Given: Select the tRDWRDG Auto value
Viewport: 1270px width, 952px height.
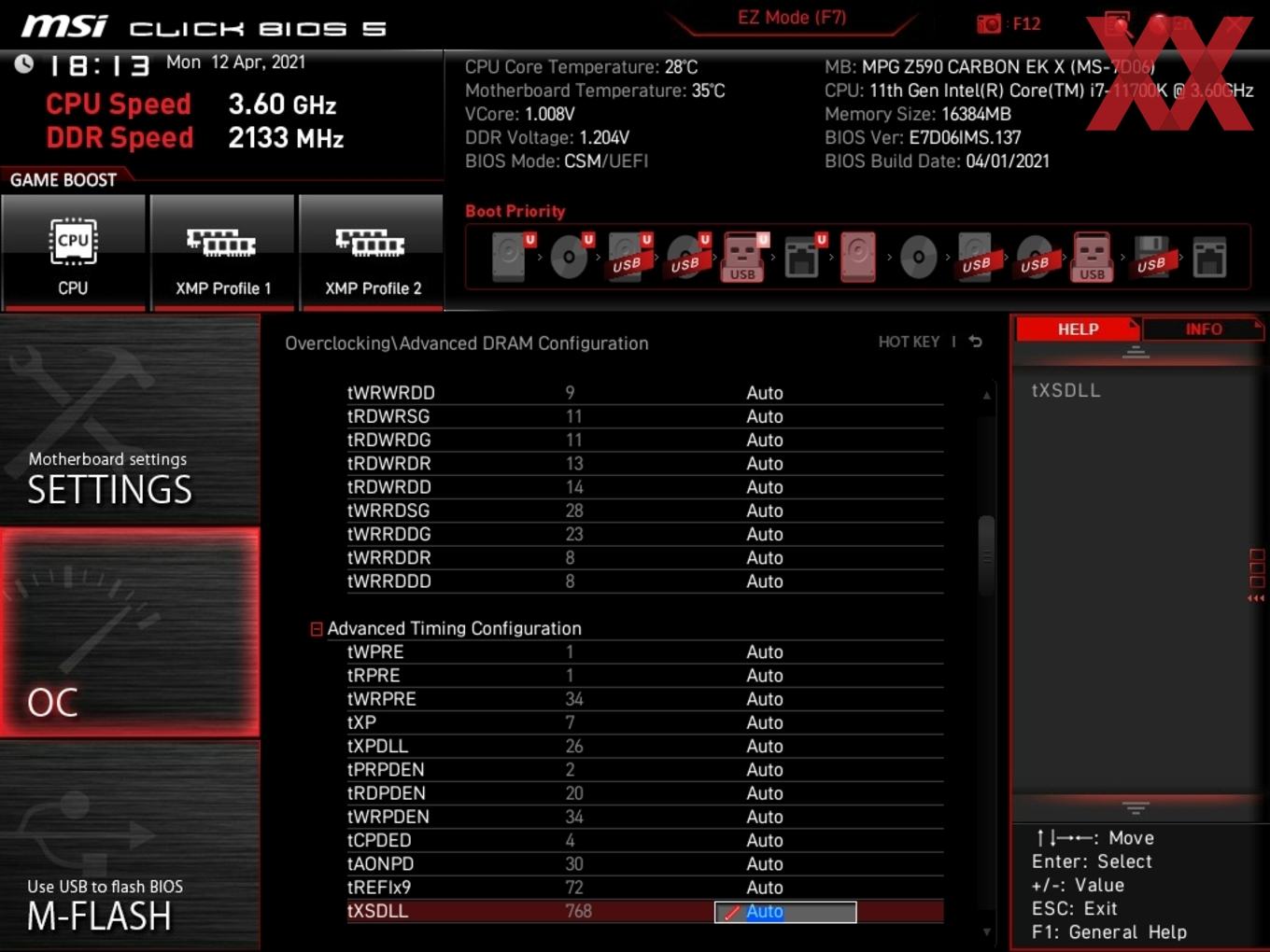Looking at the screenshot, I should 764,440.
